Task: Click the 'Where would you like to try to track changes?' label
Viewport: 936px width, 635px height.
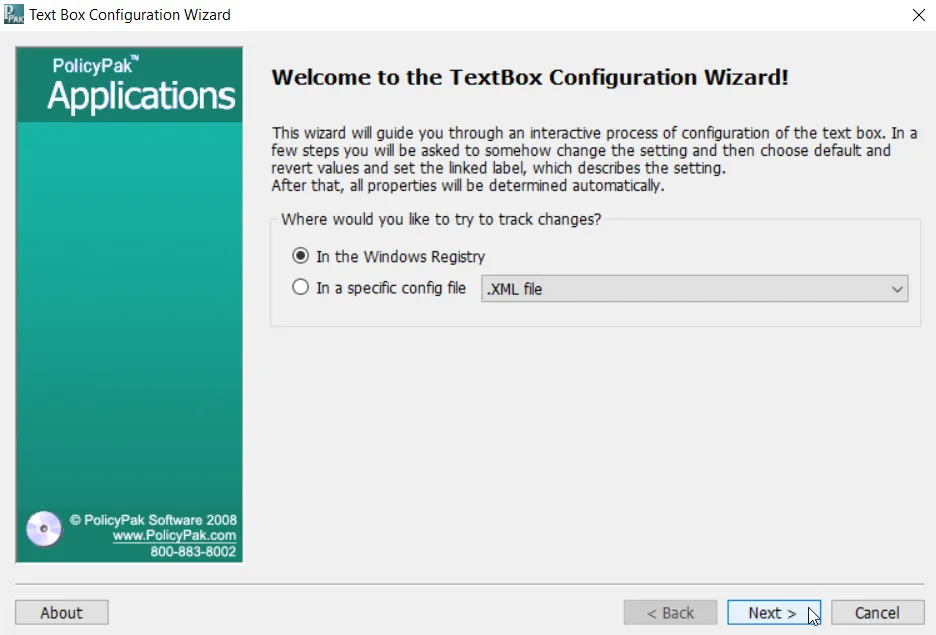Action: [441, 220]
